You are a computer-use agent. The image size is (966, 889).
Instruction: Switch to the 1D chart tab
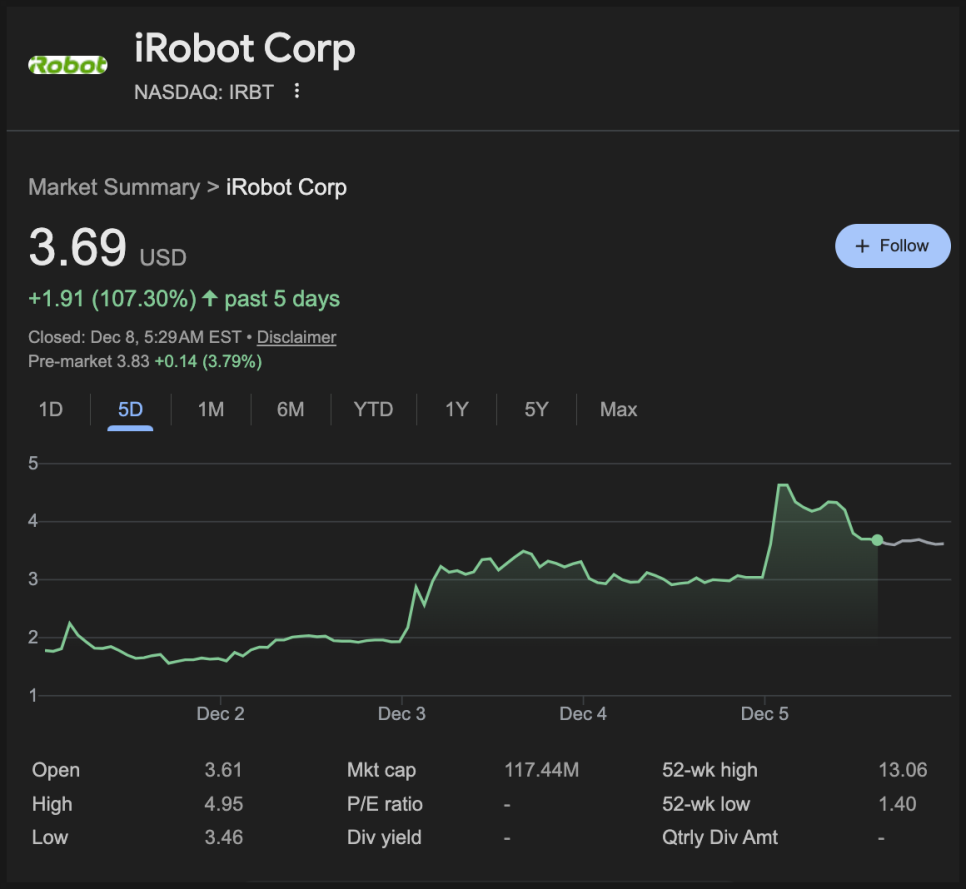coord(50,409)
